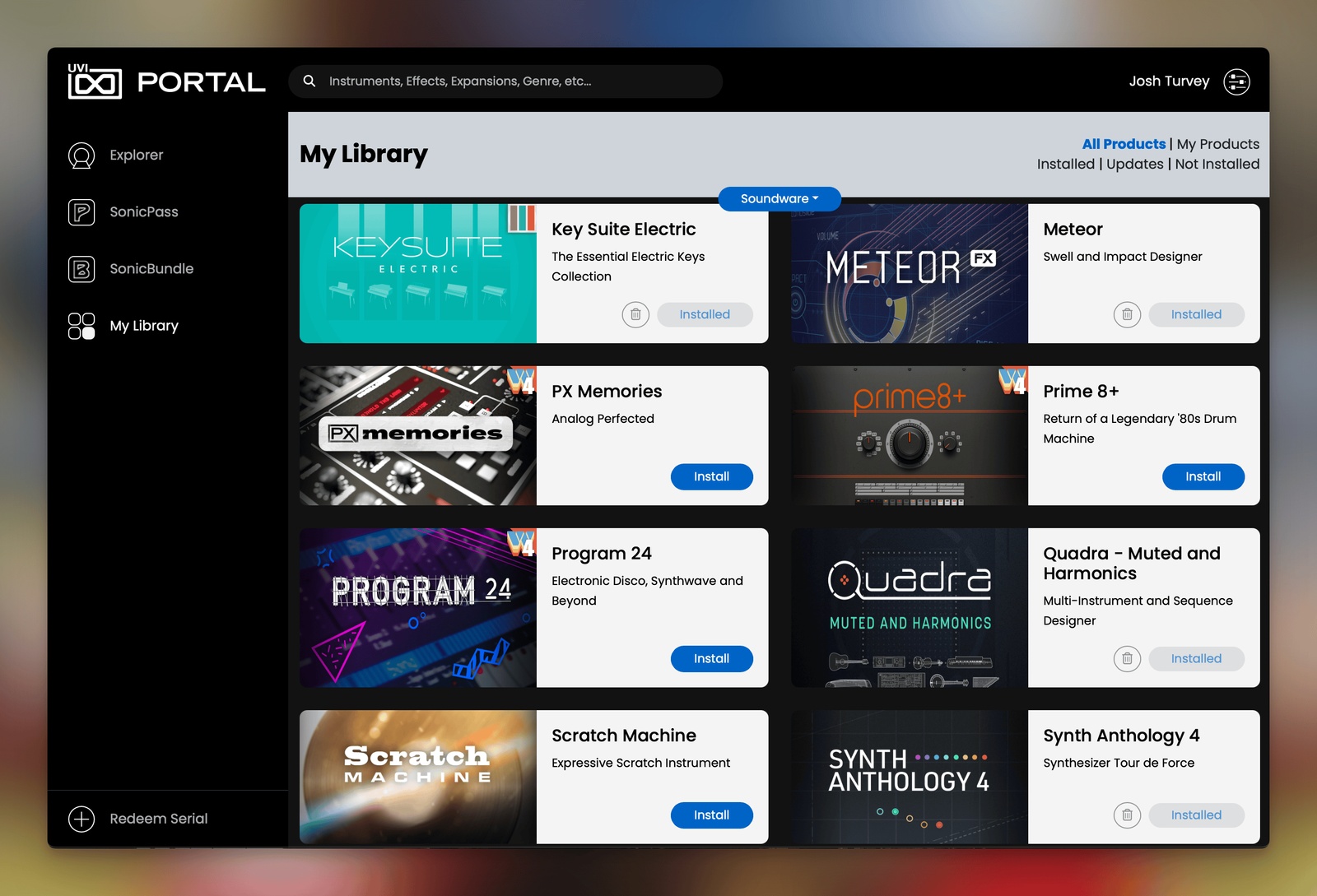This screenshot has width=1317, height=896.
Task: Open the Soundware category dropdown
Action: point(779,198)
